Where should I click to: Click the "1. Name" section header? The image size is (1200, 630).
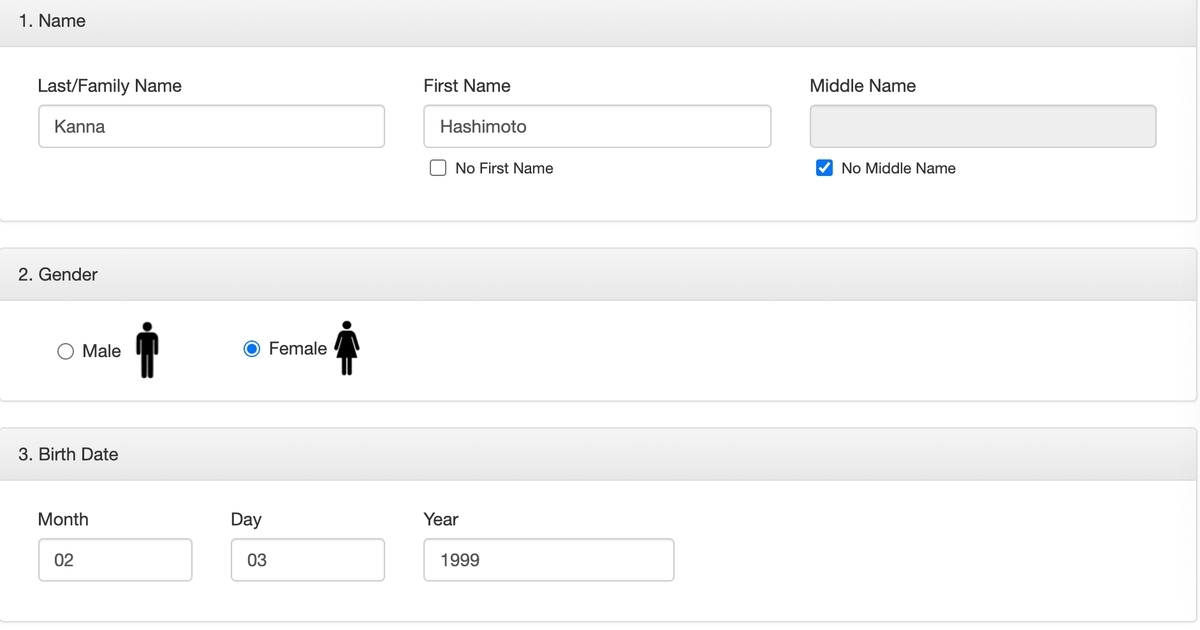coord(52,21)
